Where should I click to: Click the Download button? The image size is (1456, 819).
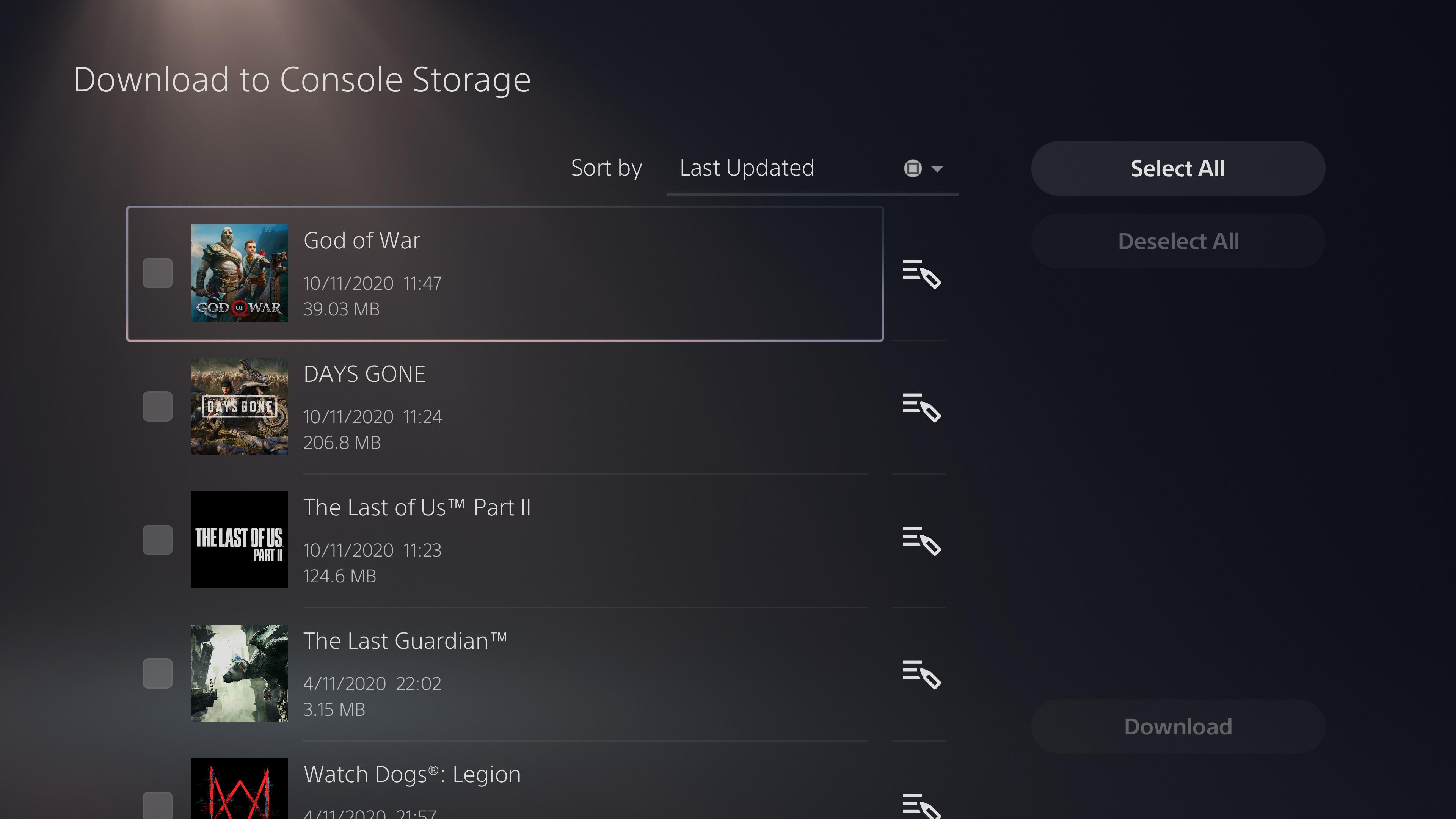(1178, 726)
